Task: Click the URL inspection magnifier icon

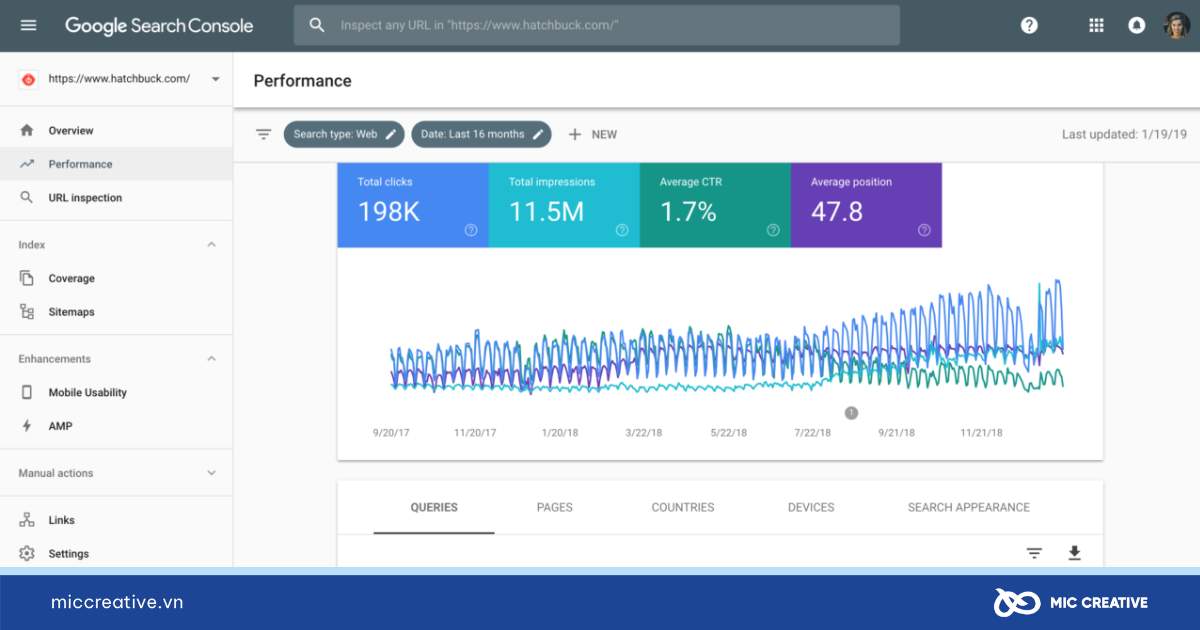Action: tap(27, 198)
